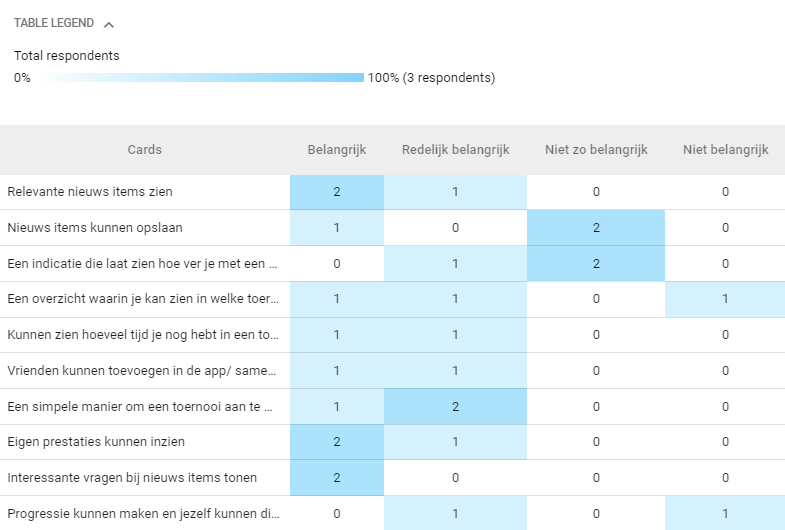Click the respondents gradient legend bar
Image resolution: width=785 pixels, height=530 pixels.
[x=198, y=77]
